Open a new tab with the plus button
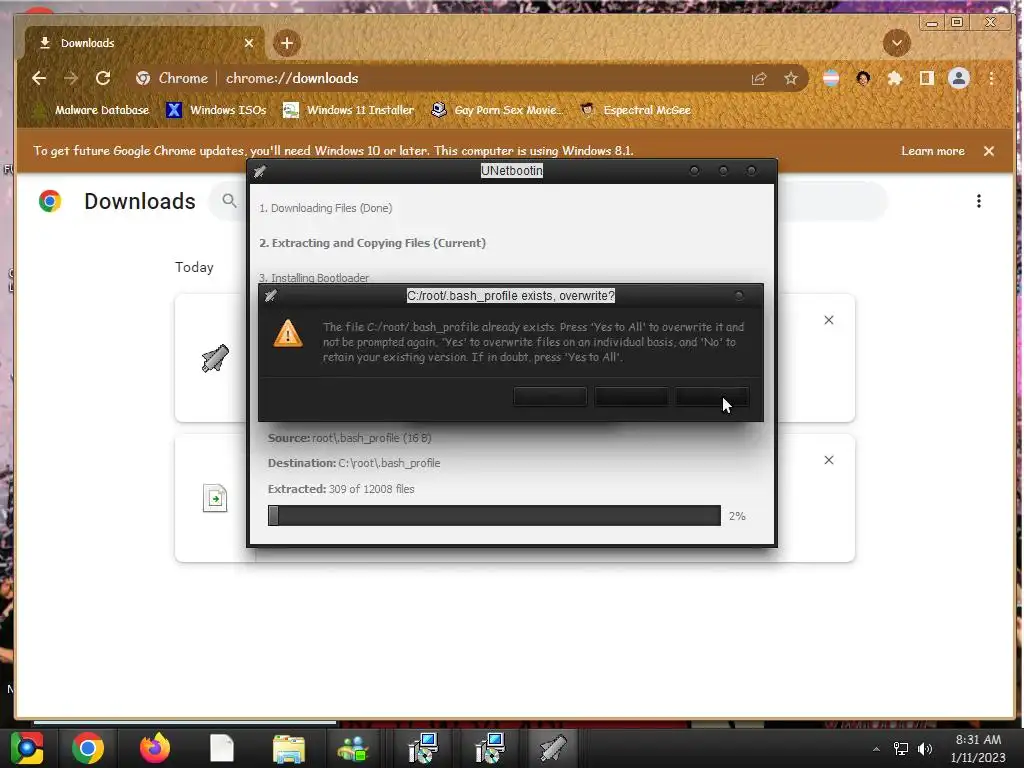Image resolution: width=1024 pixels, height=768 pixels. [287, 43]
